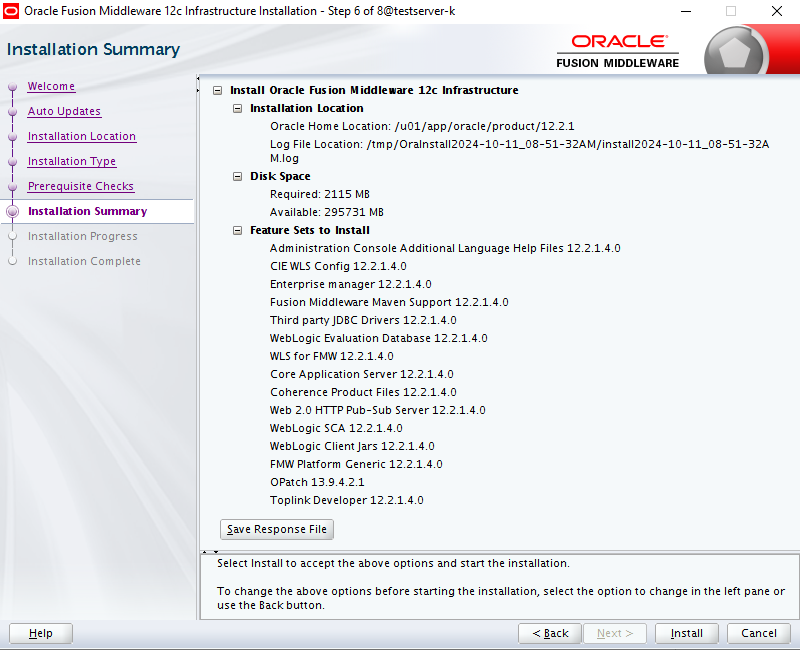Select WLS for FMW 12.2.1.4.0 row
The image size is (800, 650).
[332, 356]
